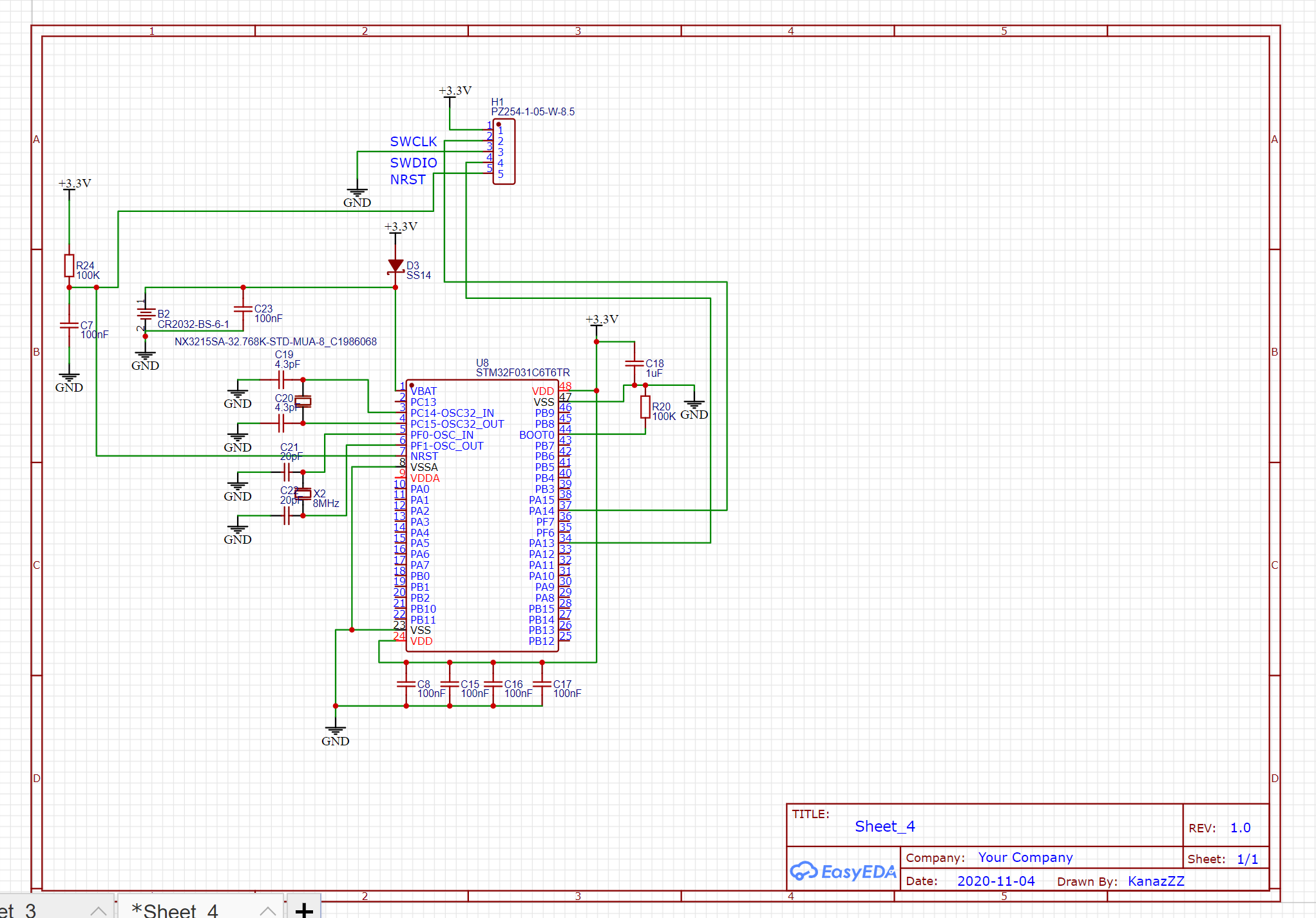Click the BOOT0 pin label on U8

(537, 435)
